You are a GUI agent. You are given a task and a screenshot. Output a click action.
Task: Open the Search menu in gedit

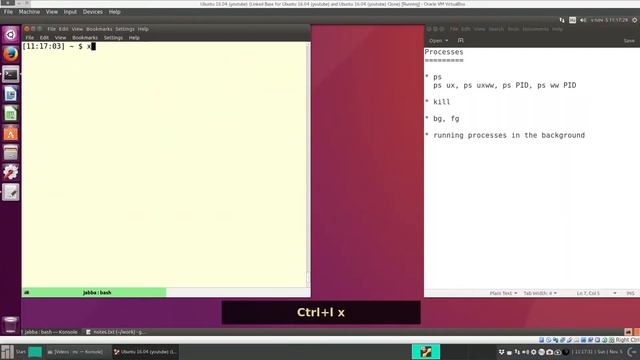(x=496, y=29)
